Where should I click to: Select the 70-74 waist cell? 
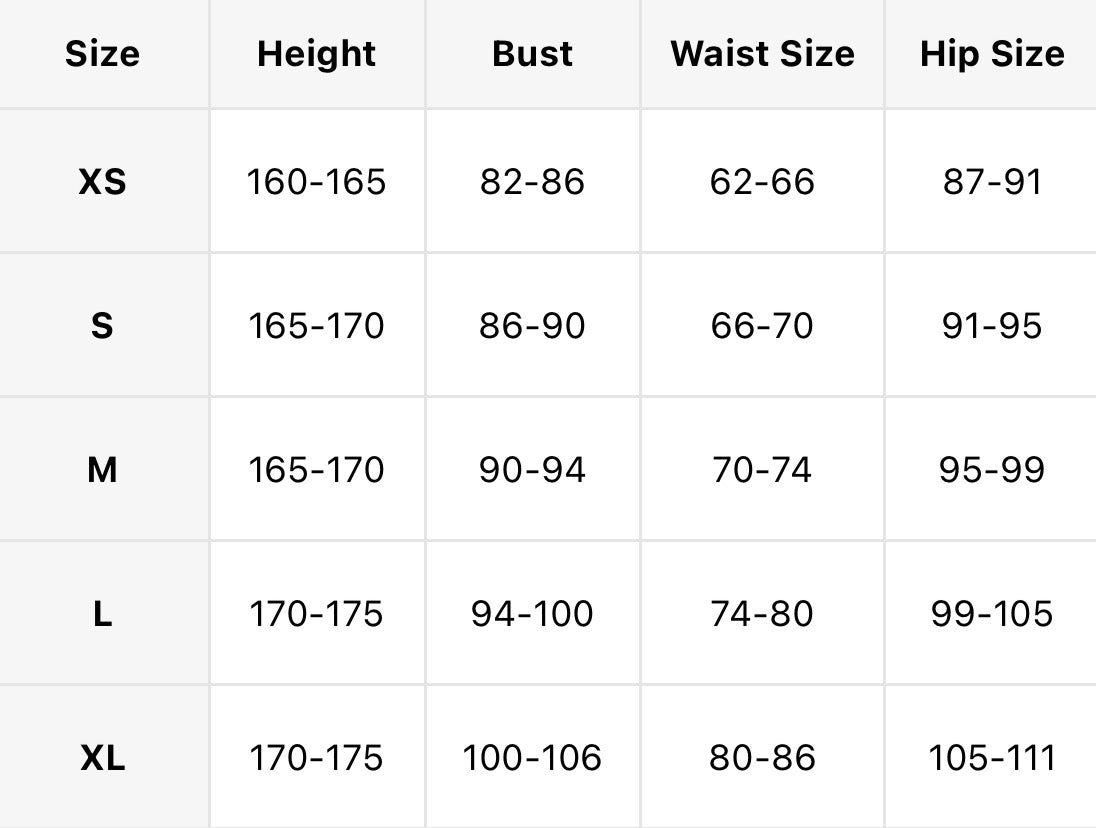[763, 470]
